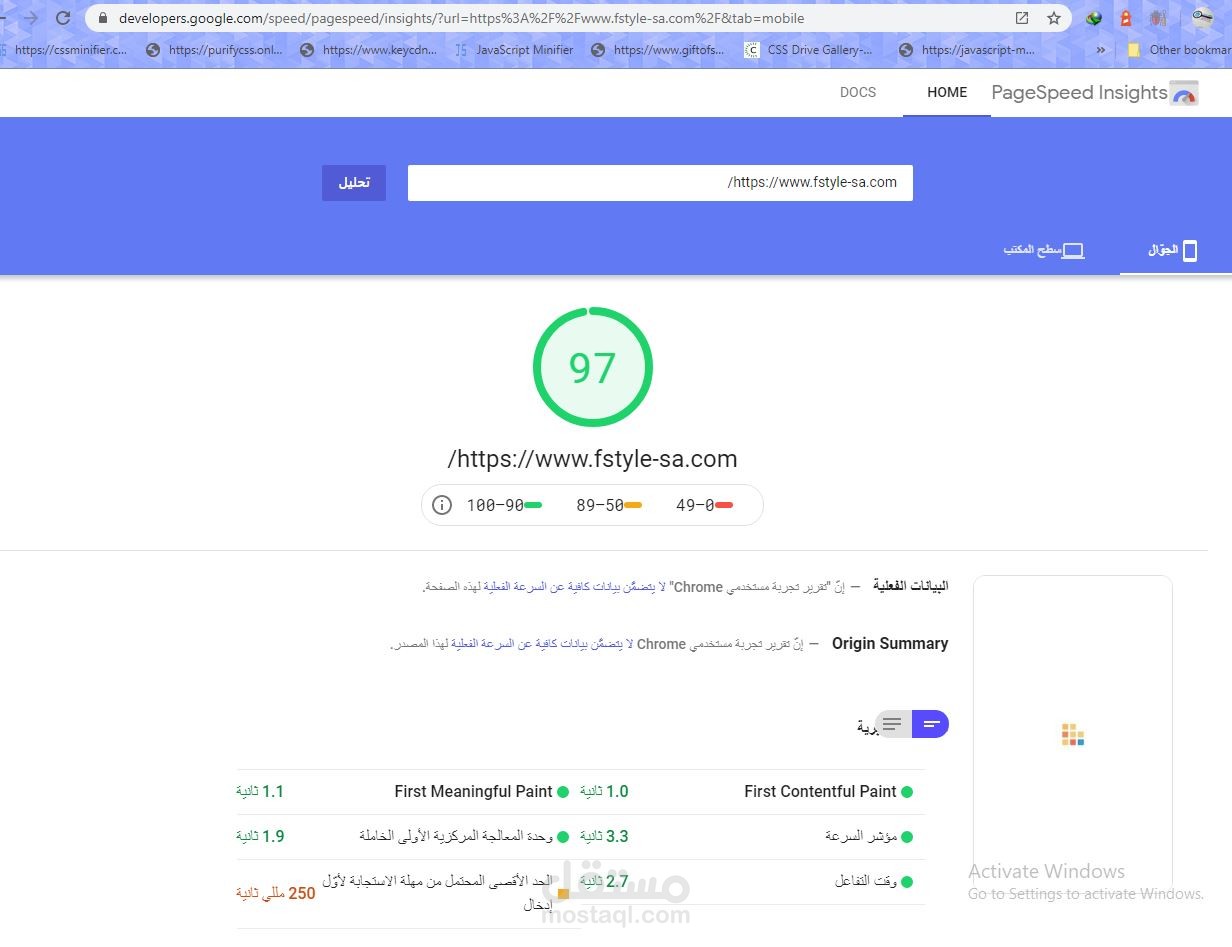Open the profile avatar in the browser toolbar

click(x=1202, y=17)
